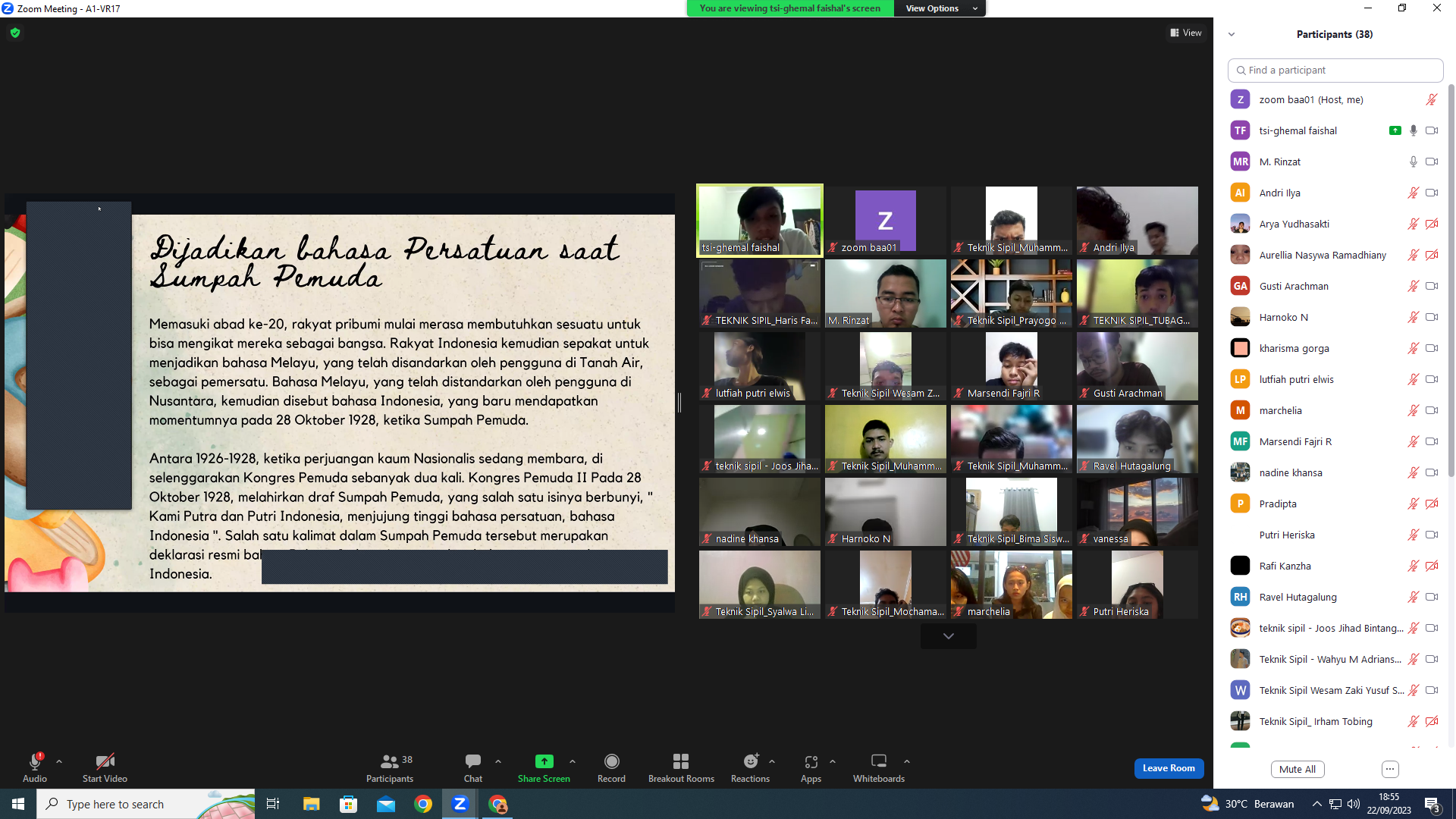Click the system volume tray icon

pyautogui.click(x=1353, y=804)
